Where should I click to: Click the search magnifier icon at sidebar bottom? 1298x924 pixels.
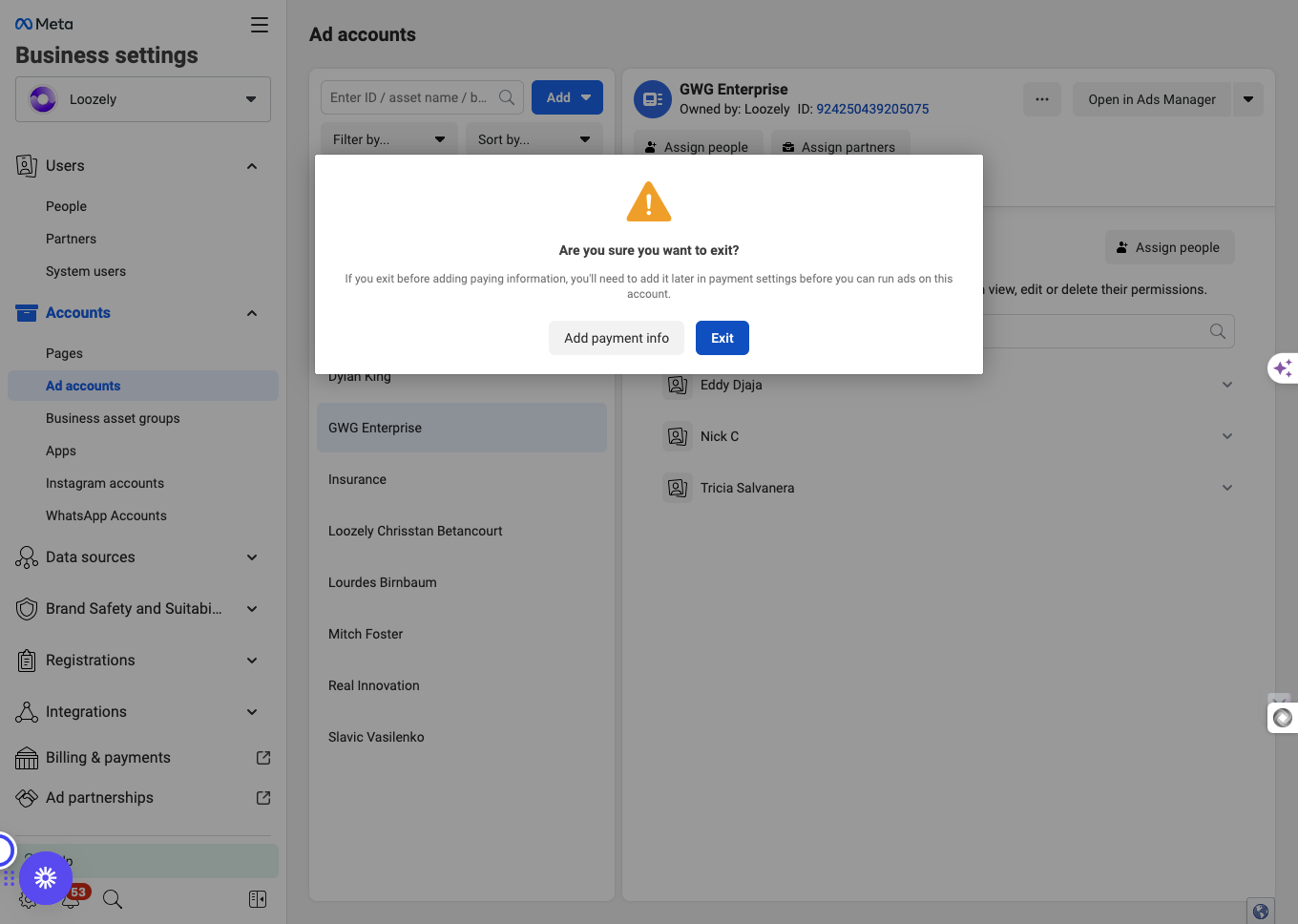(113, 899)
